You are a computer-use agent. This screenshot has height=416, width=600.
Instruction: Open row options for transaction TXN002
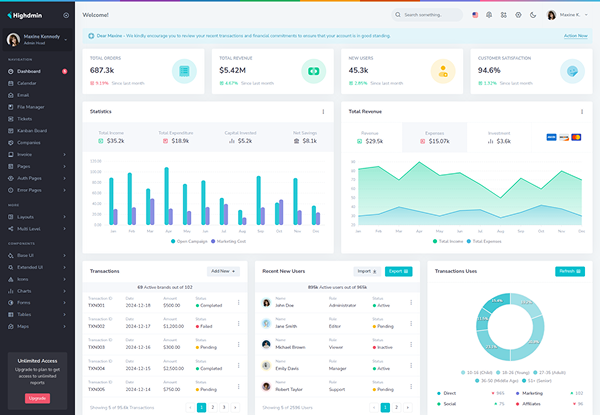click(238, 324)
